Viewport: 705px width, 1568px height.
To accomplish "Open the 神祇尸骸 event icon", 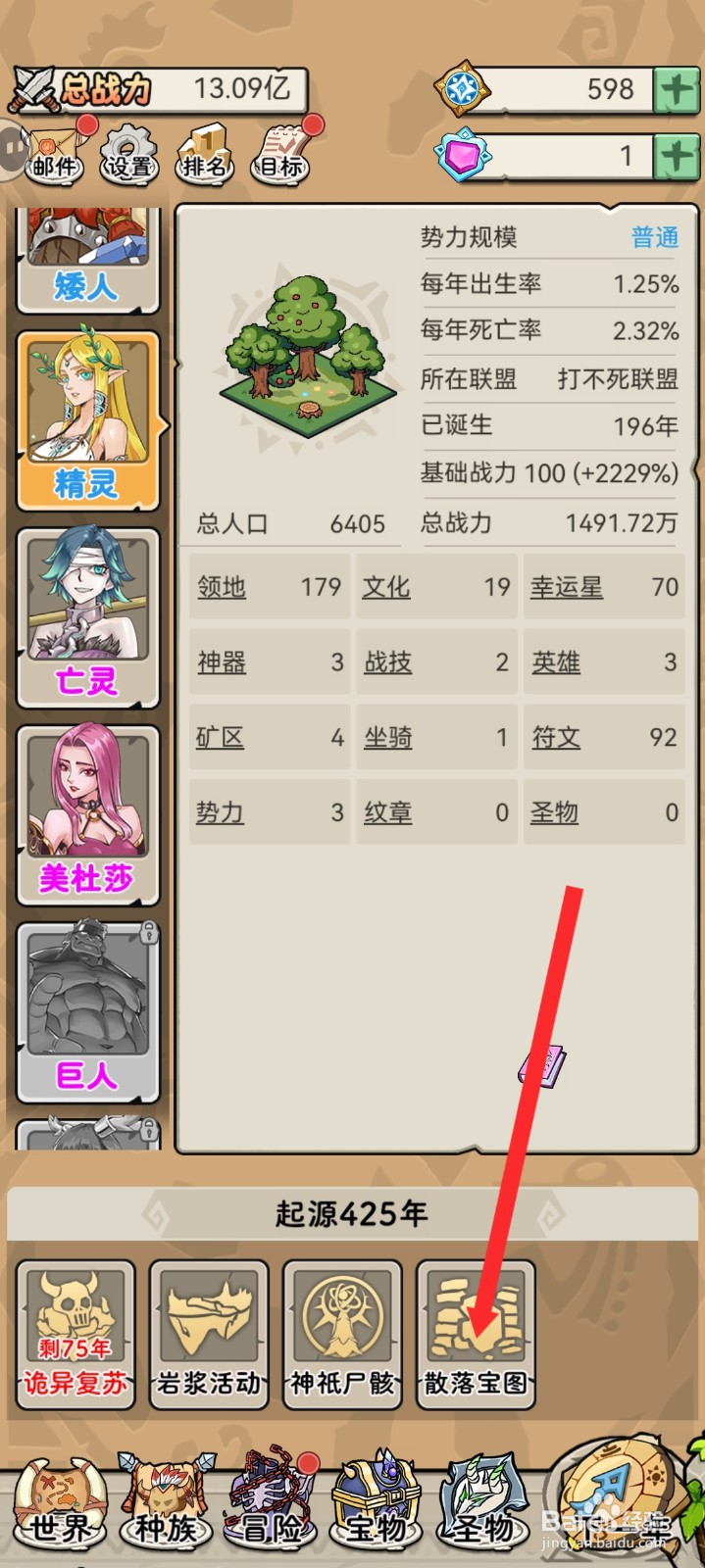I will (342, 1334).
